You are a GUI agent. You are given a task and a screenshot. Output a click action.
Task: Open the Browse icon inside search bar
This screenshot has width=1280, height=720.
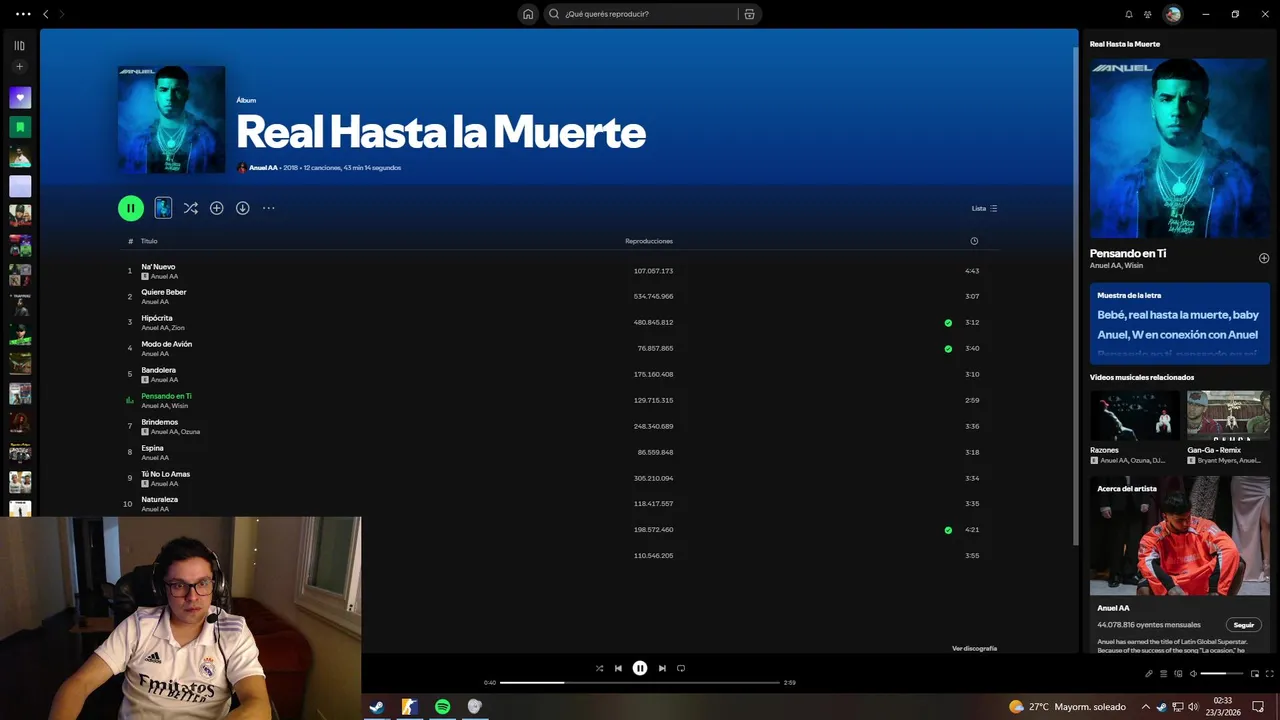749,14
